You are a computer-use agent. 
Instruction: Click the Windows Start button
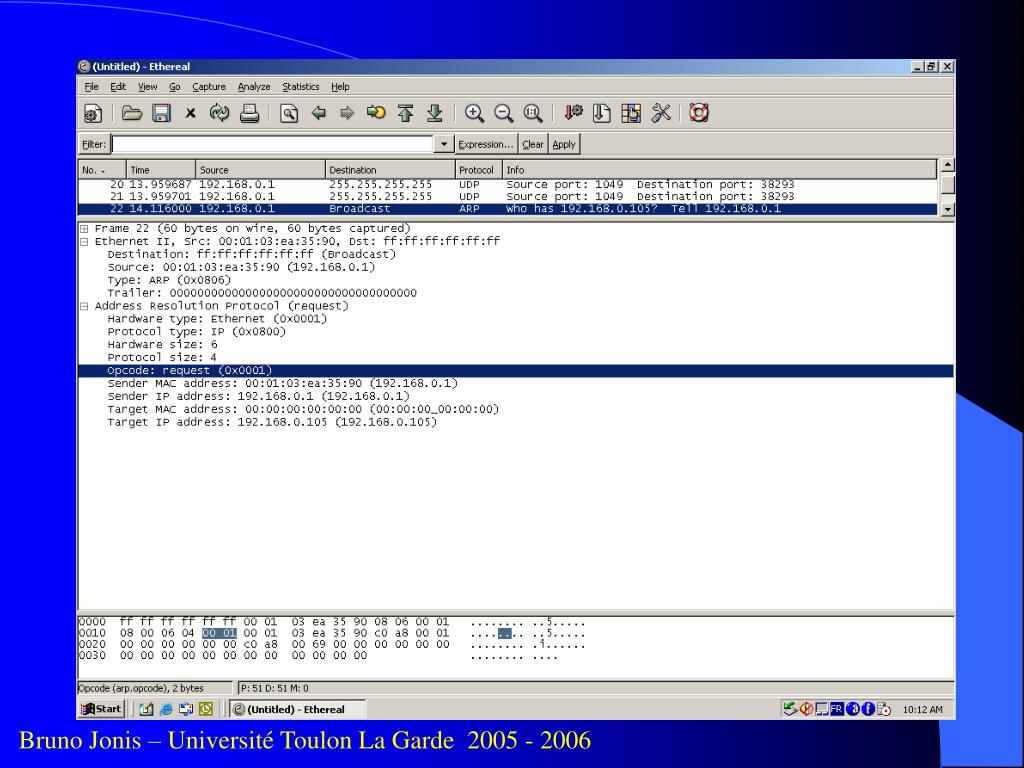point(101,709)
